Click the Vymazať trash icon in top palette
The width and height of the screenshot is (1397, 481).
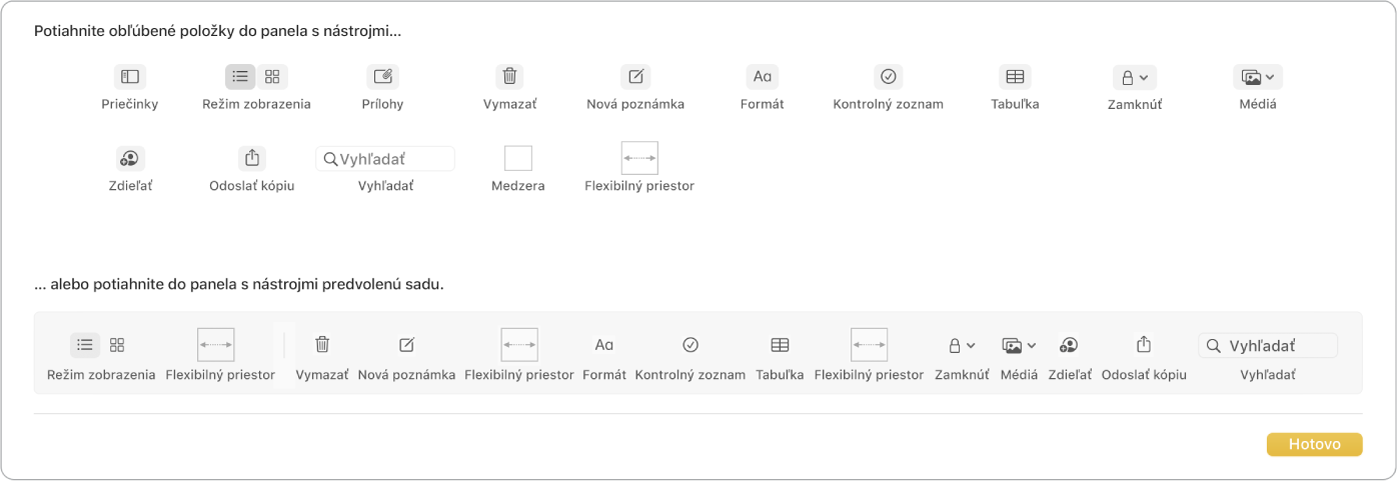[510, 77]
